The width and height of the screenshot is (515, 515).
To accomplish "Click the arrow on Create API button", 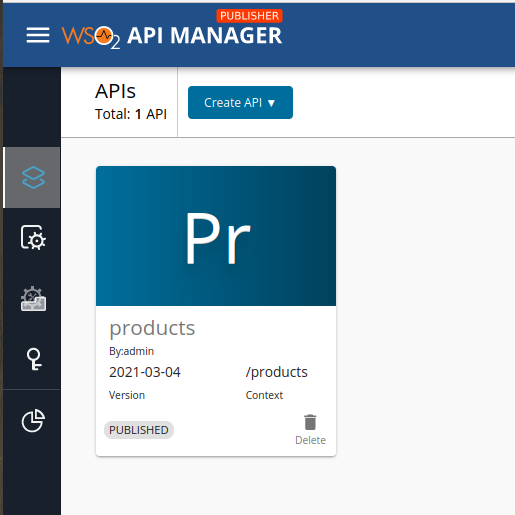I will coord(271,103).
